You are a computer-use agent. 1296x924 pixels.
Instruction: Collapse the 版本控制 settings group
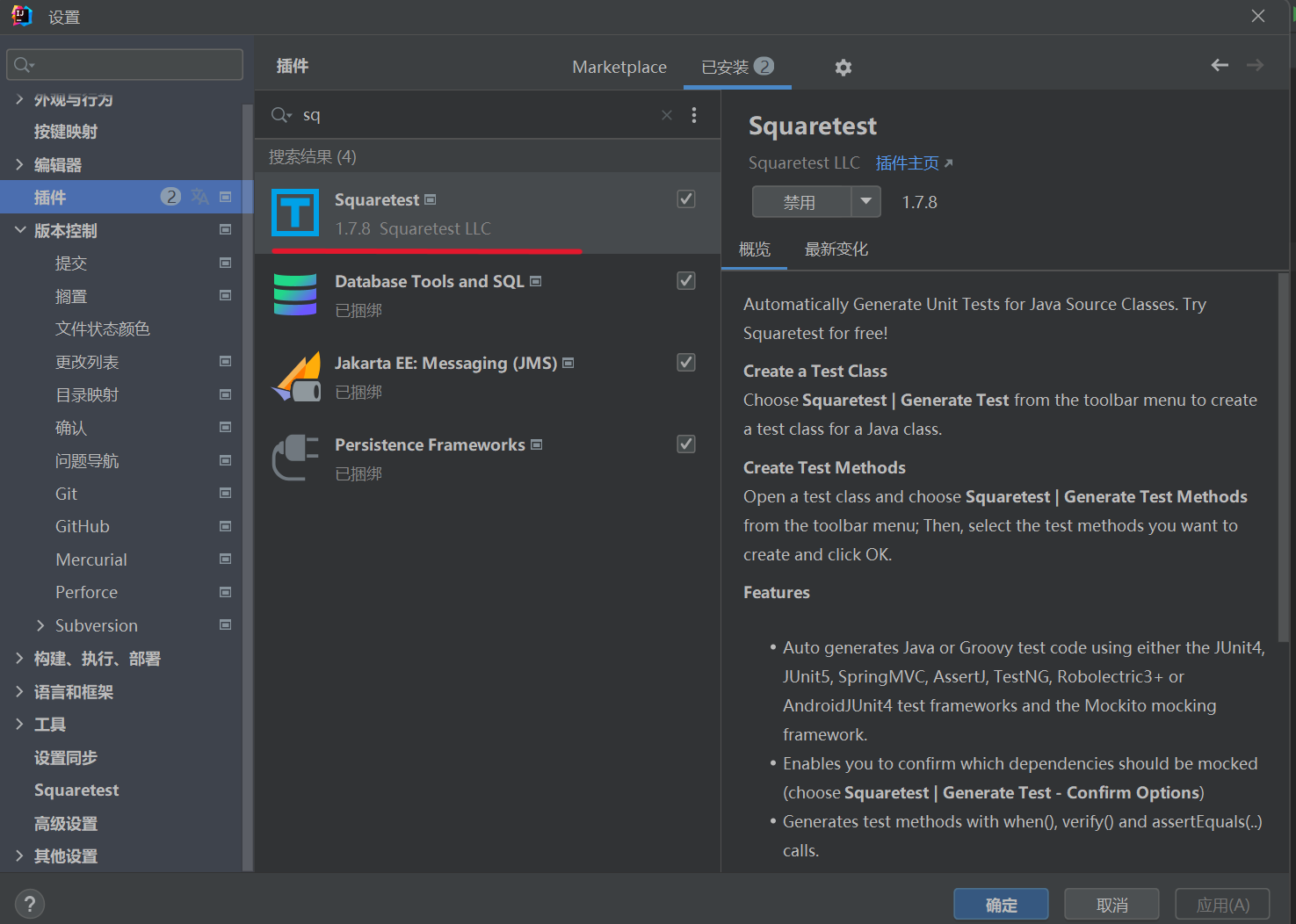19,230
